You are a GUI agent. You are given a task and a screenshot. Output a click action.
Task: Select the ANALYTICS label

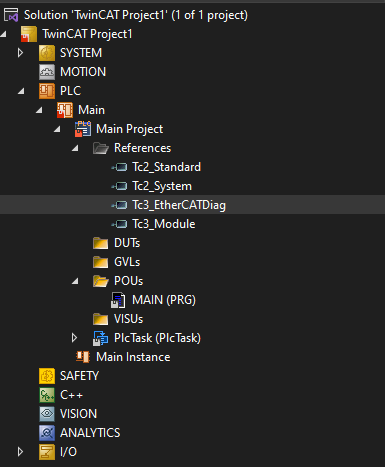(90, 433)
